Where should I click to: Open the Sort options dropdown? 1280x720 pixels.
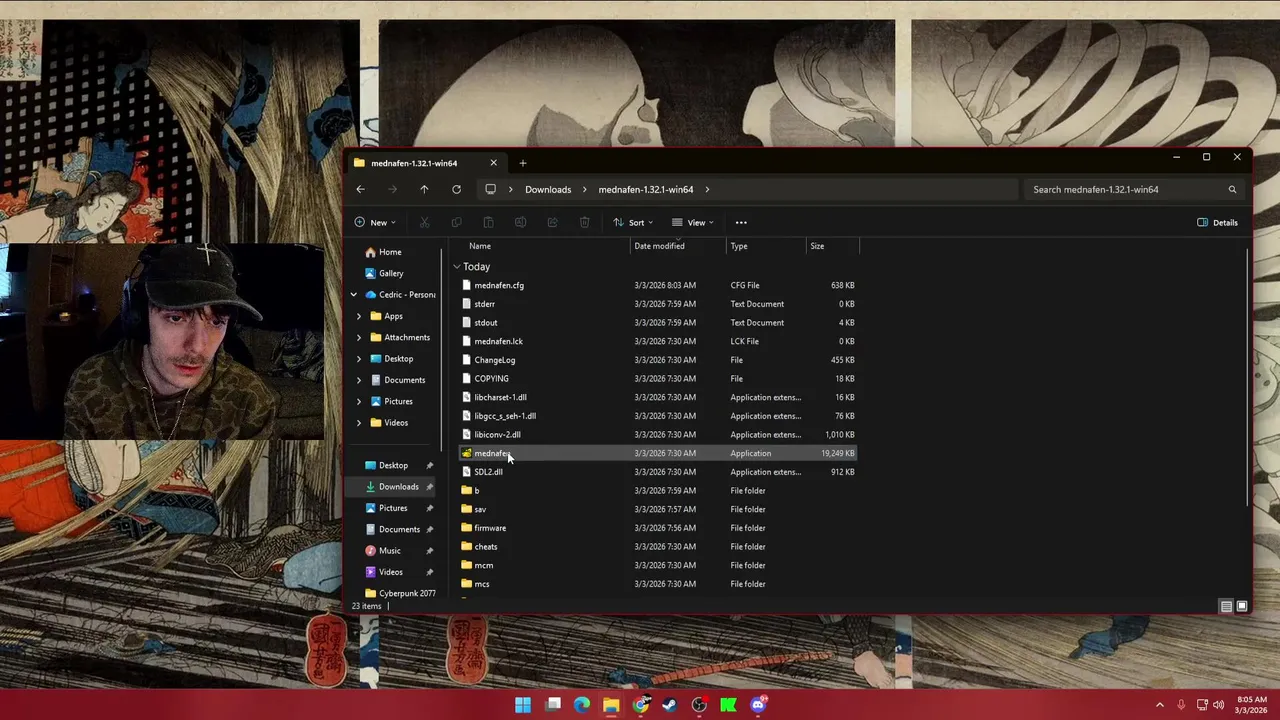pyautogui.click(x=633, y=222)
